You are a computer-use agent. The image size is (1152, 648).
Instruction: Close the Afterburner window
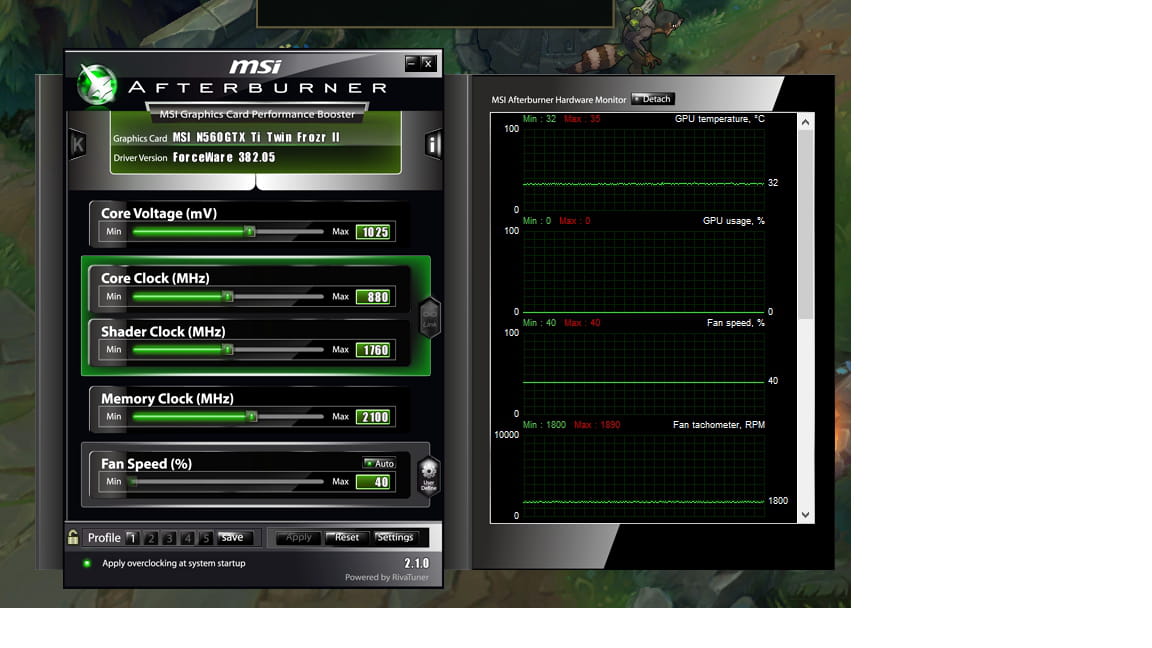(x=428, y=63)
